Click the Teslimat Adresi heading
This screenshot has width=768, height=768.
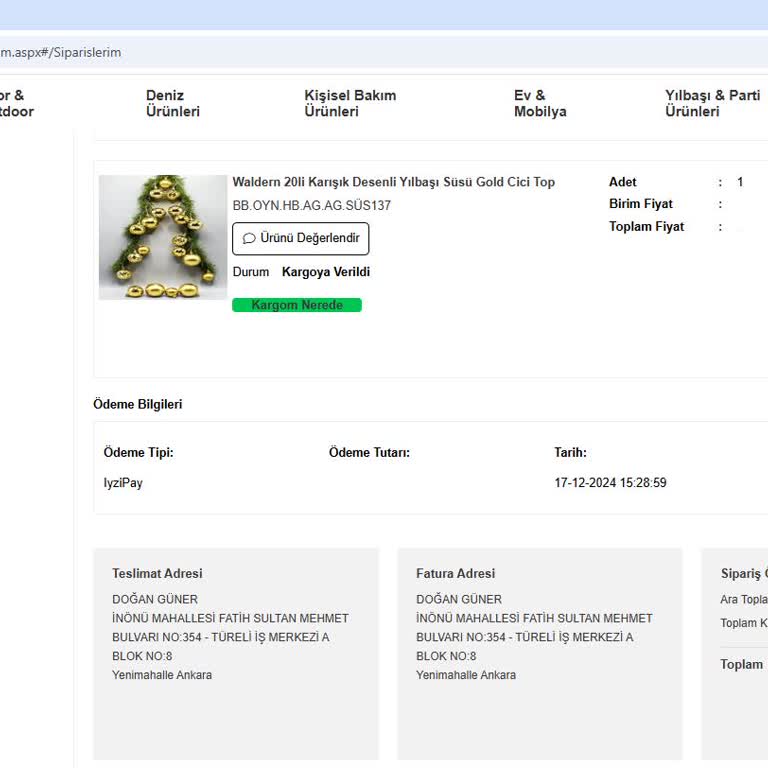click(x=157, y=574)
